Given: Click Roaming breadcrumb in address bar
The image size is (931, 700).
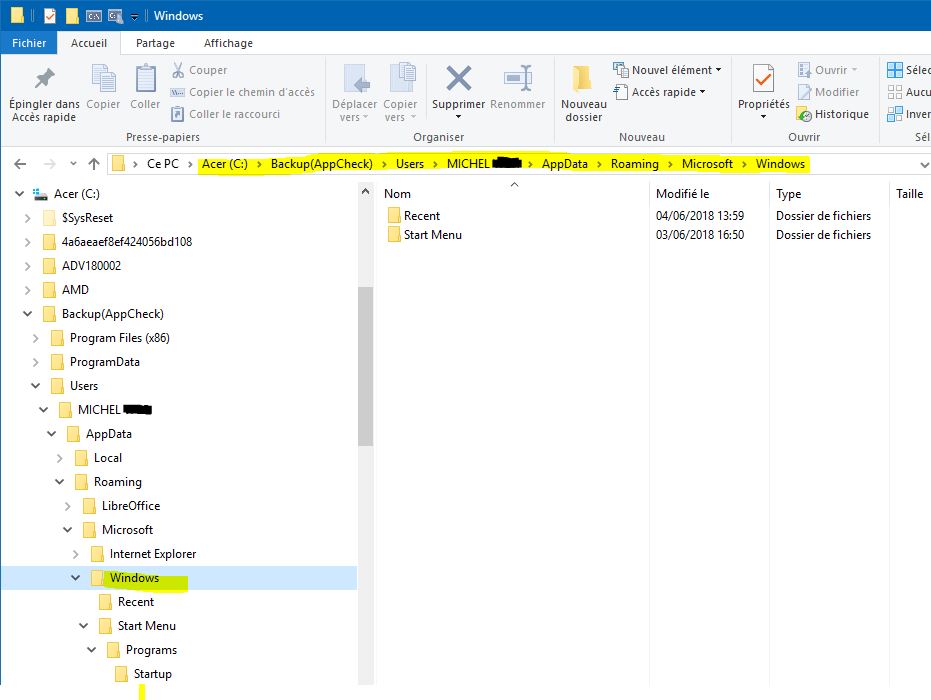Looking at the screenshot, I should pyautogui.click(x=635, y=164).
